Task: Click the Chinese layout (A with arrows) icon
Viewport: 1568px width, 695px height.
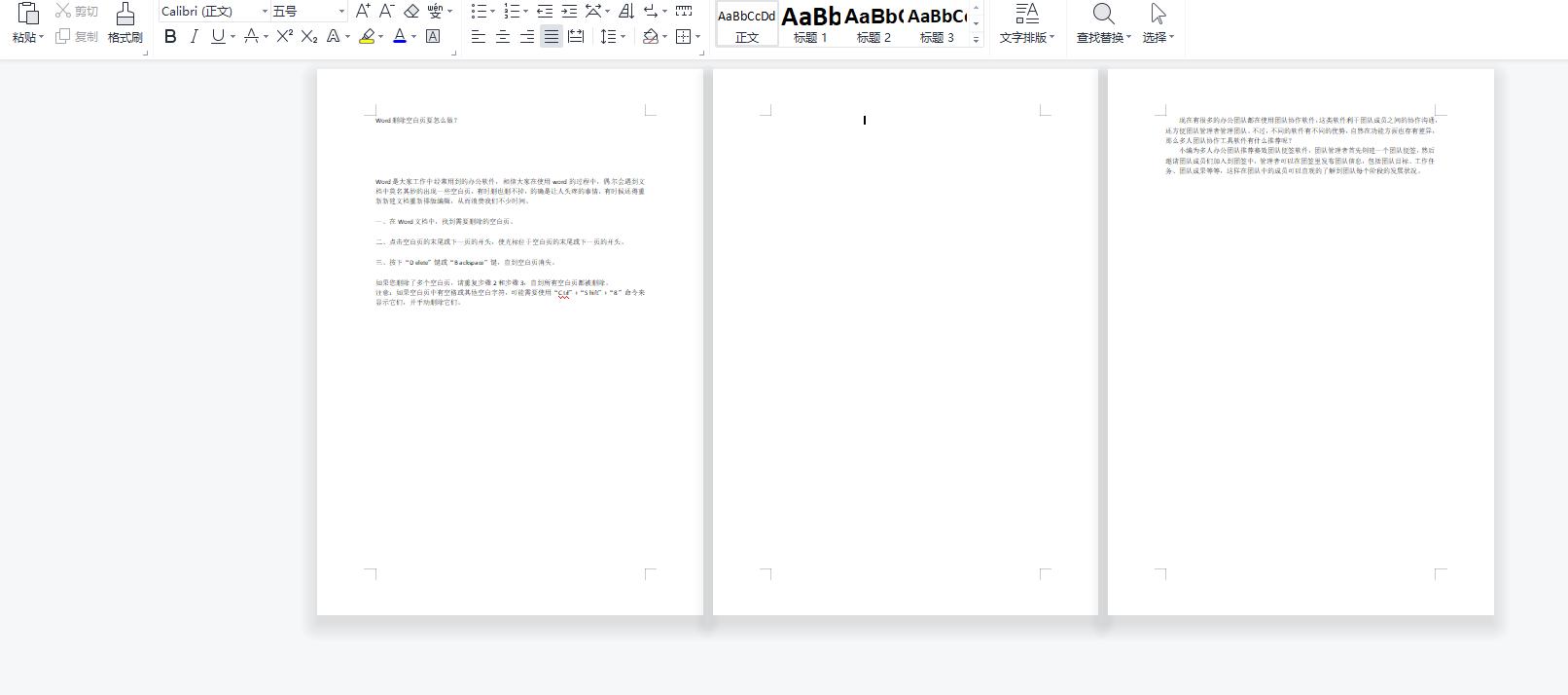Action: click(592, 11)
